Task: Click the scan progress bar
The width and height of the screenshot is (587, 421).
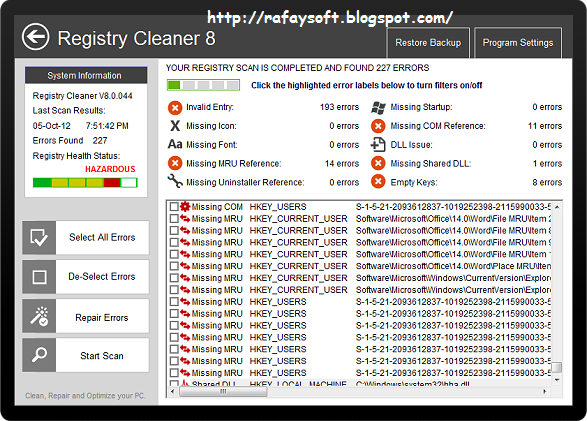Action: (203, 85)
